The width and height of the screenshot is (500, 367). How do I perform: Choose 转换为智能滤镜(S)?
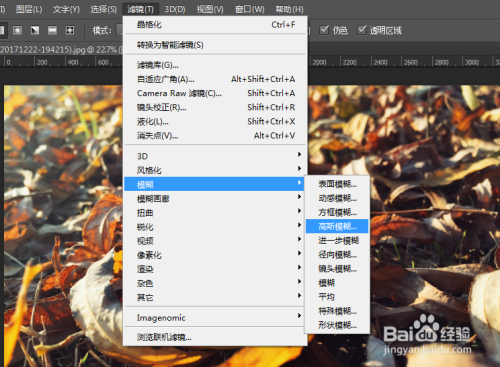click(215, 45)
